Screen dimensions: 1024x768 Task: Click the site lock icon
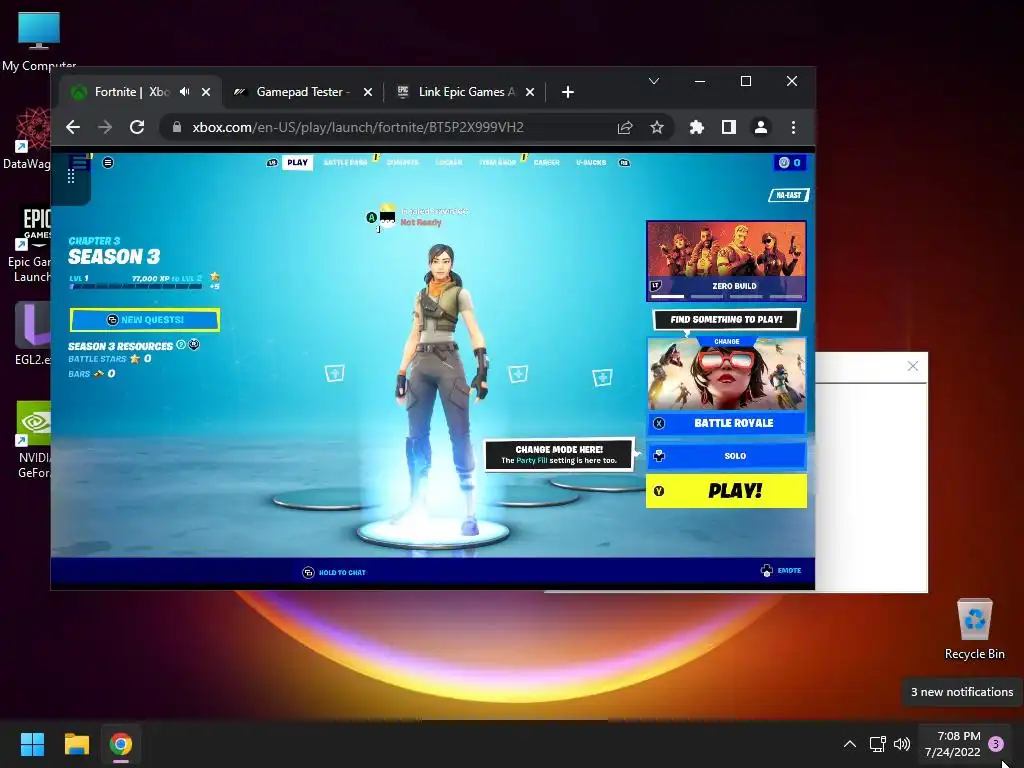click(x=176, y=127)
